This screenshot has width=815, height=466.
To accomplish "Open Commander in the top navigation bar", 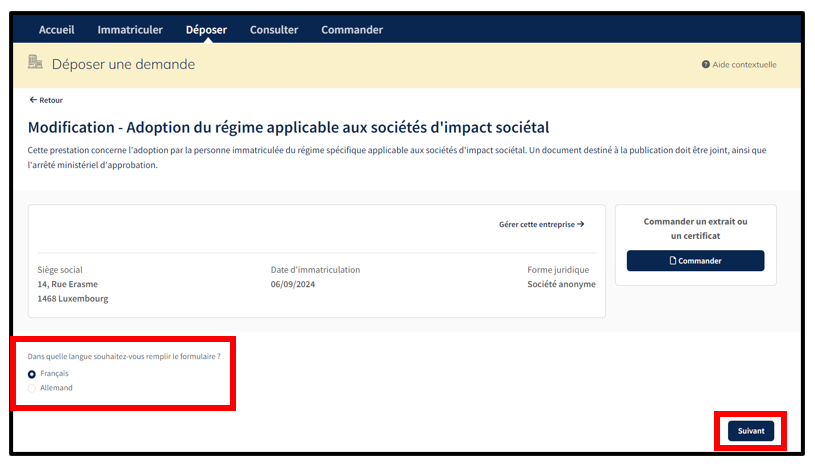I will pyautogui.click(x=352, y=30).
